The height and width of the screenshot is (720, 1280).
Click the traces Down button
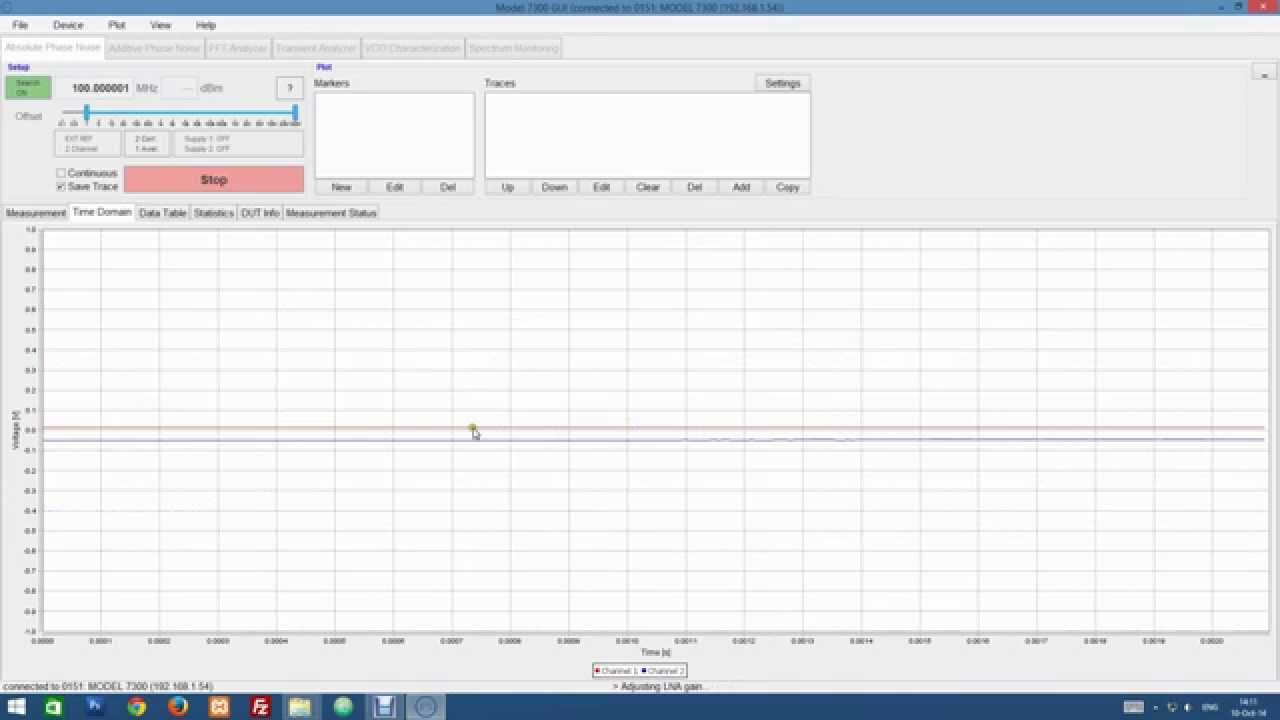click(x=554, y=187)
